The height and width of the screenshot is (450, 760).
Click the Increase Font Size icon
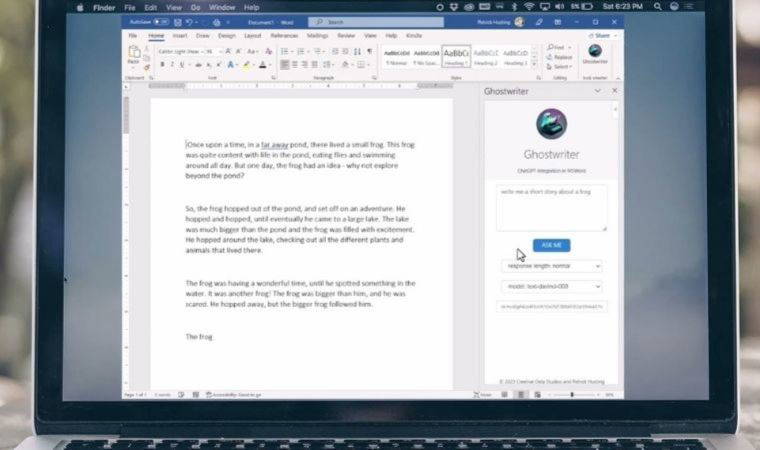pos(228,51)
